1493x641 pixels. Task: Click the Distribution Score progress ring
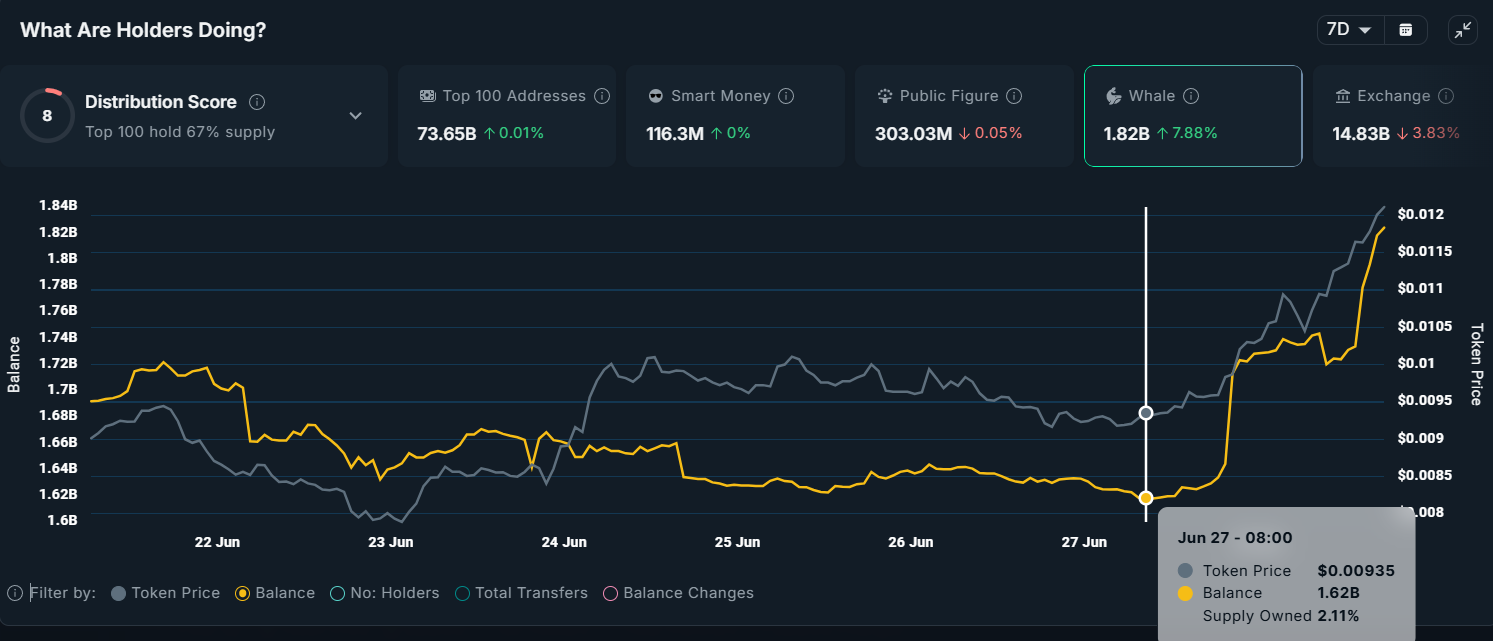point(46,115)
